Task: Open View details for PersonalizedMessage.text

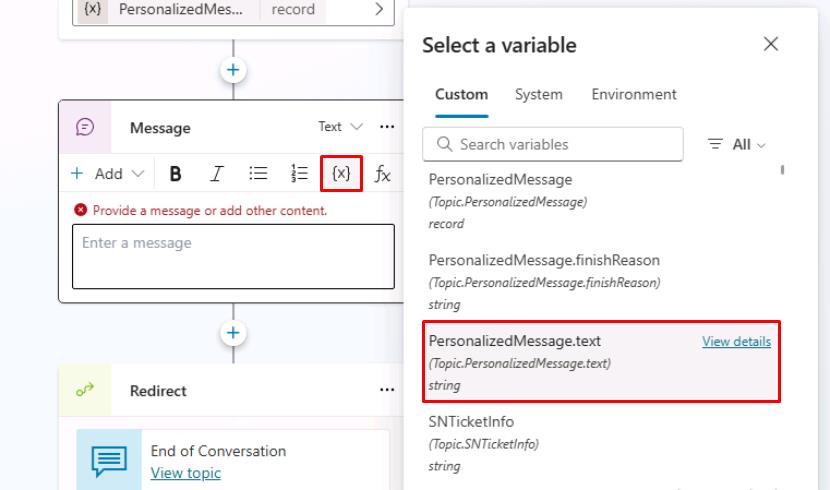Action: click(x=736, y=342)
